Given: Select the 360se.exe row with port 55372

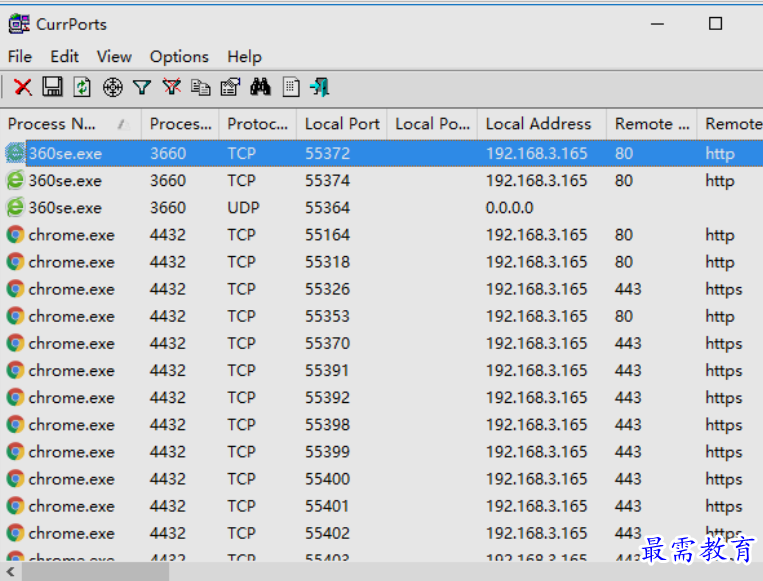Looking at the screenshot, I should pyautogui.click(x=382, y=154).
